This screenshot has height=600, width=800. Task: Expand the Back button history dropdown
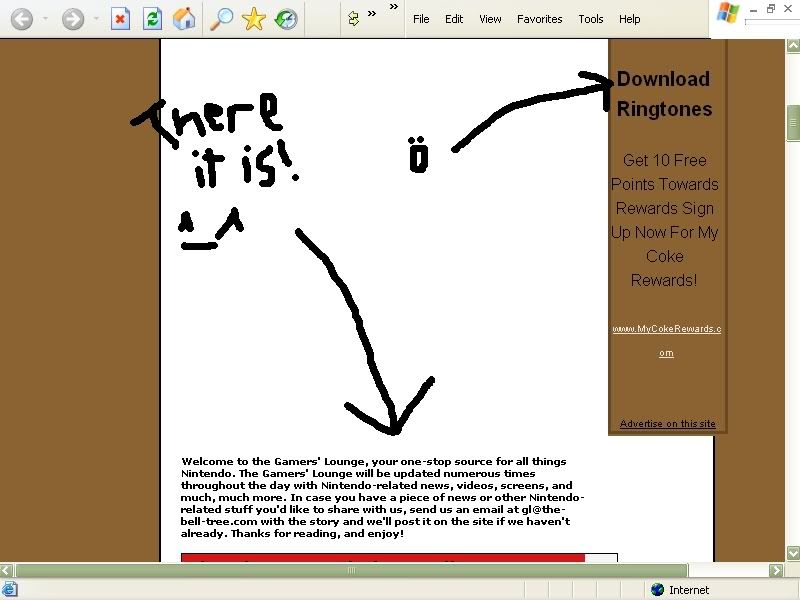[45, 19]
